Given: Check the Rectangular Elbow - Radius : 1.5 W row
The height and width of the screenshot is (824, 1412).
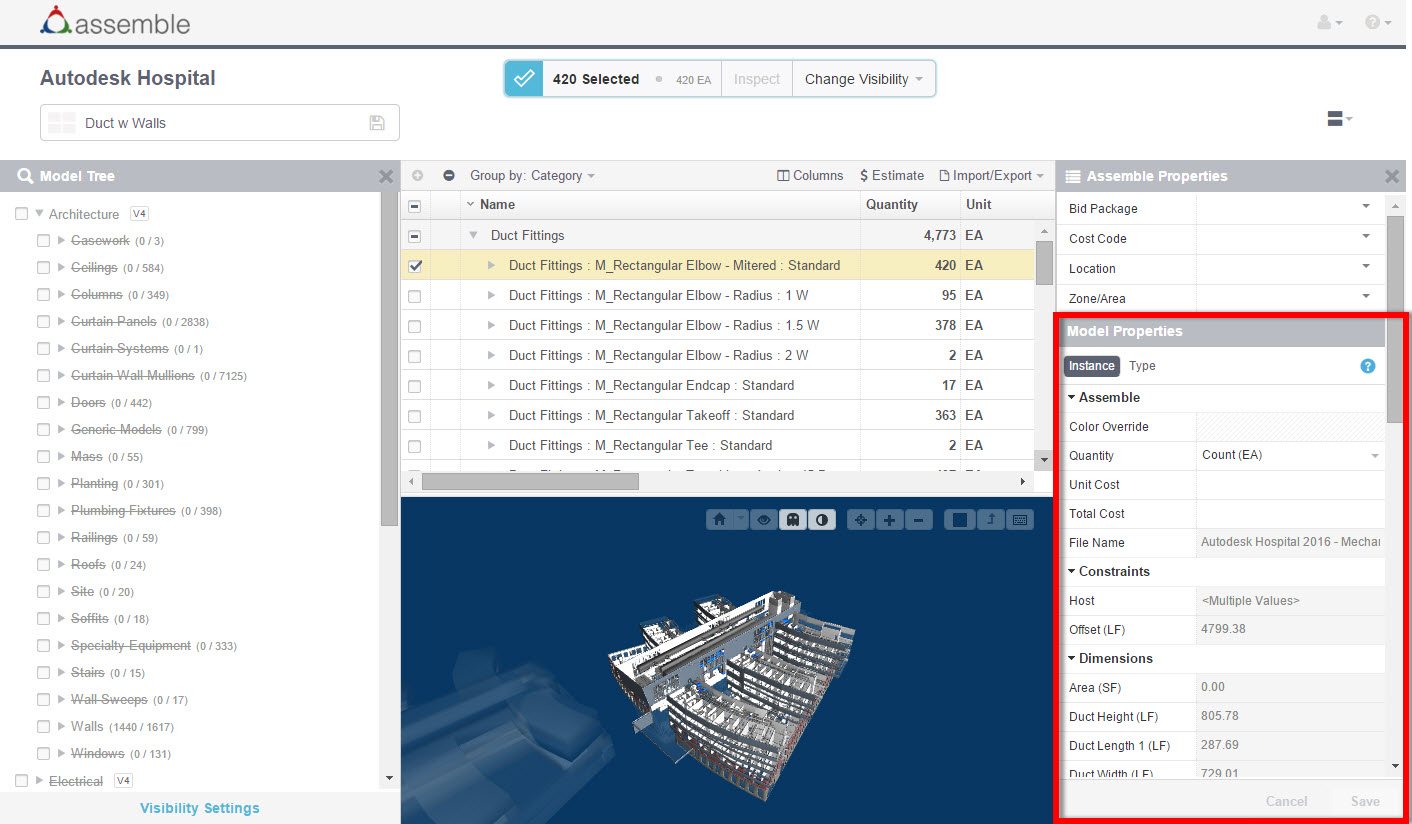Looking at the screenshot, I should 415,326.
